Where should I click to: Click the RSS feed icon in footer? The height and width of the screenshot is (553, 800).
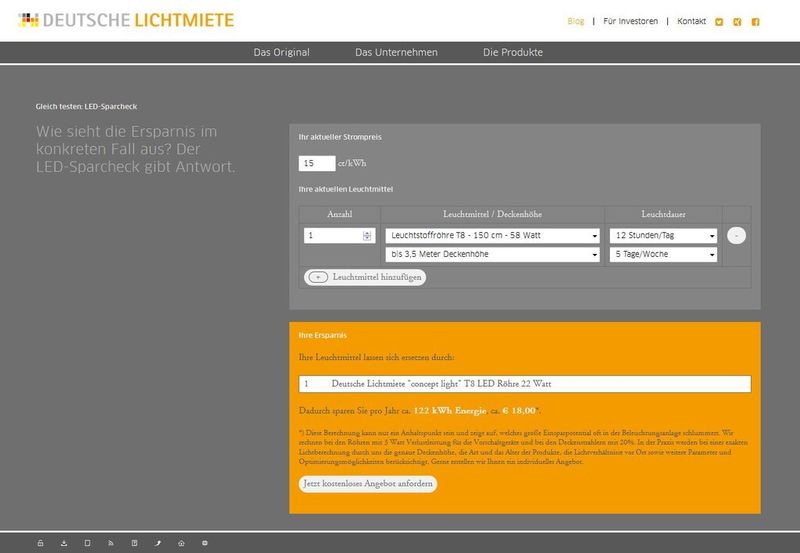pos(111,543)
